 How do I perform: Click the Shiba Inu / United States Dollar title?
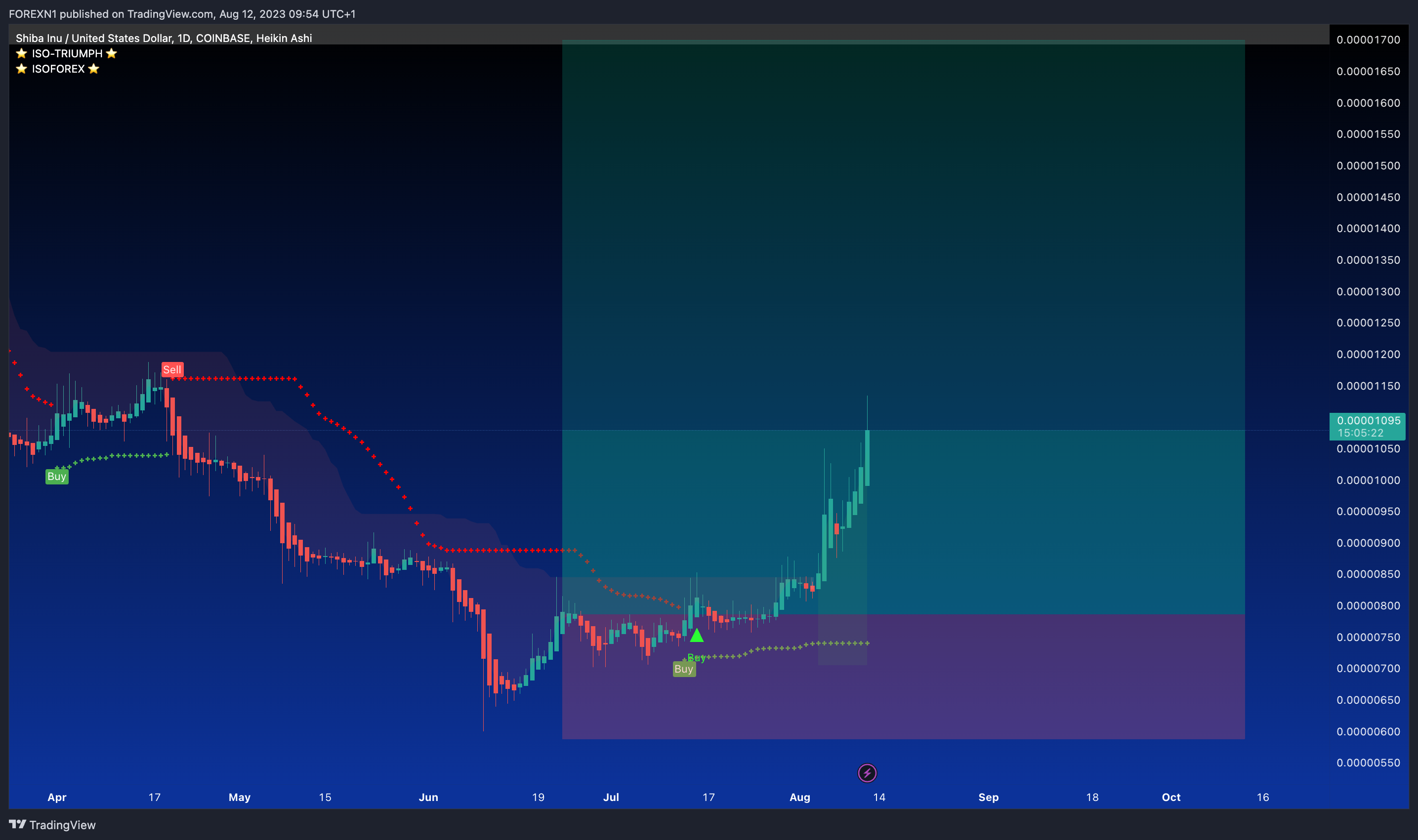click(164, 38)
